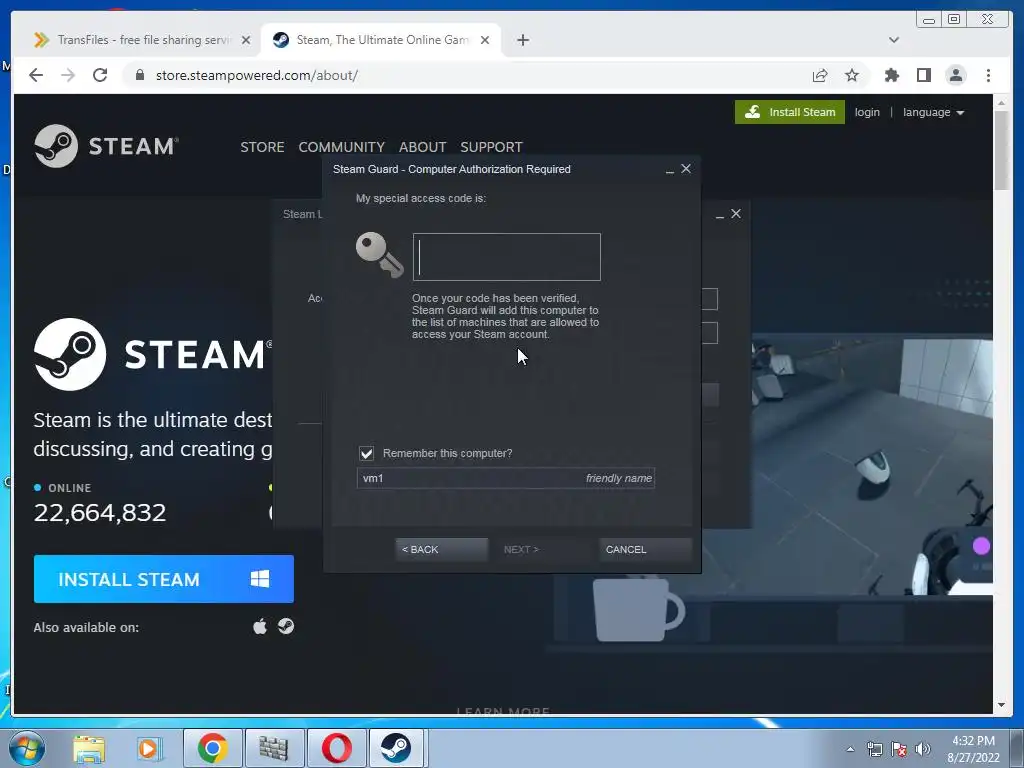Close the Steam Login window behind
Viewport: 1024px width, 768px height.
click(736, 214)
